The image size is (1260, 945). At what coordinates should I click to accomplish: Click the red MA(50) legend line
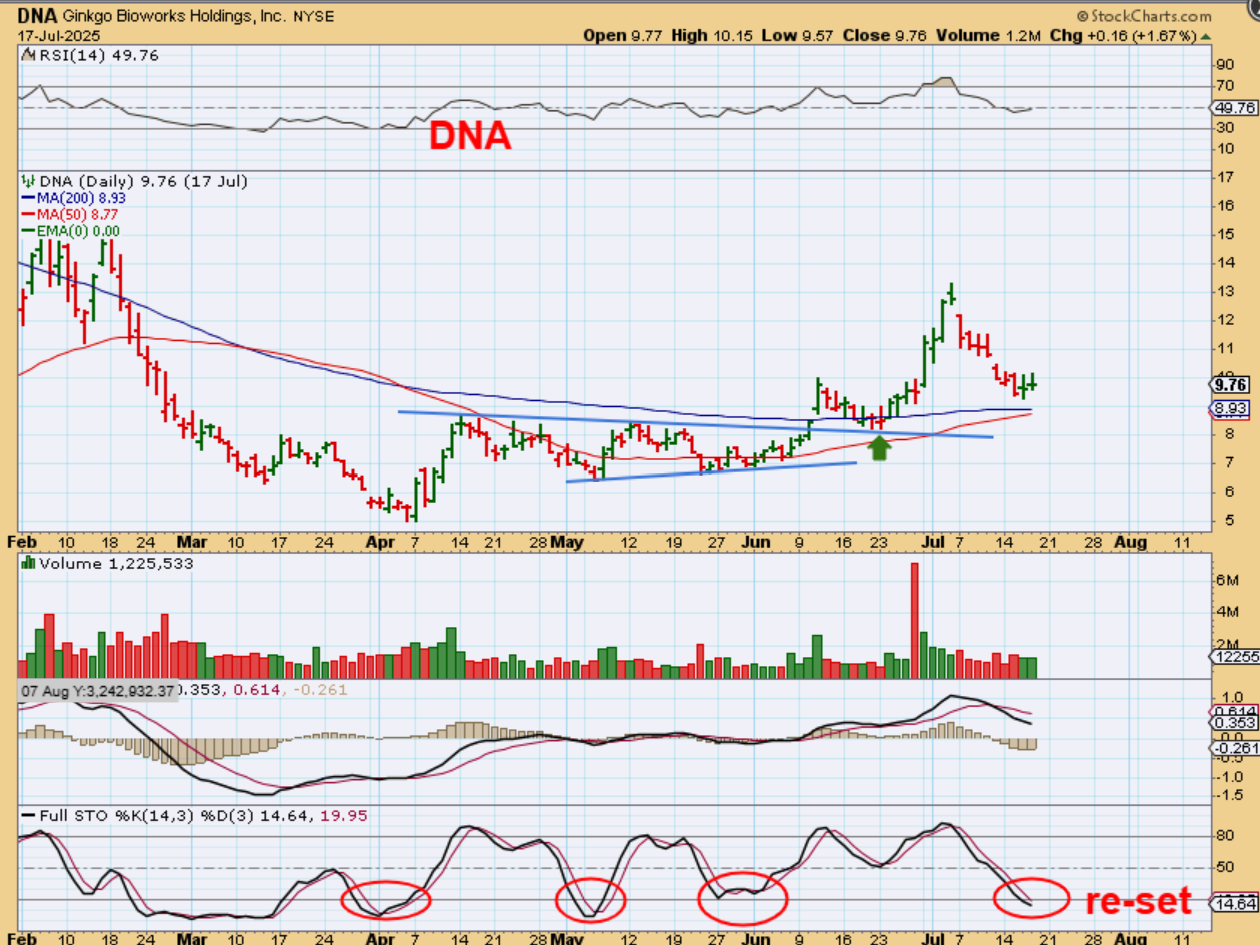click(x=28, y=214)
